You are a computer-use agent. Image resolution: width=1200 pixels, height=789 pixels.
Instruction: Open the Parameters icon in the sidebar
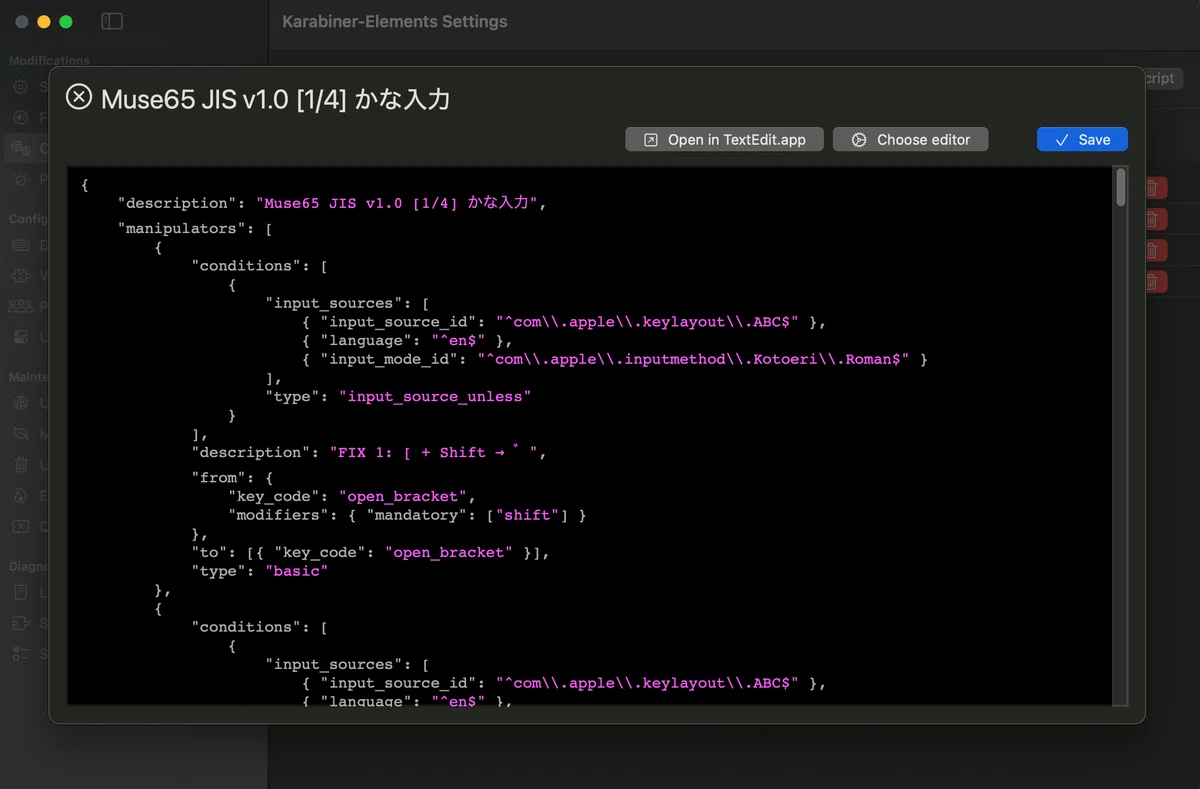tap(21, 180)
